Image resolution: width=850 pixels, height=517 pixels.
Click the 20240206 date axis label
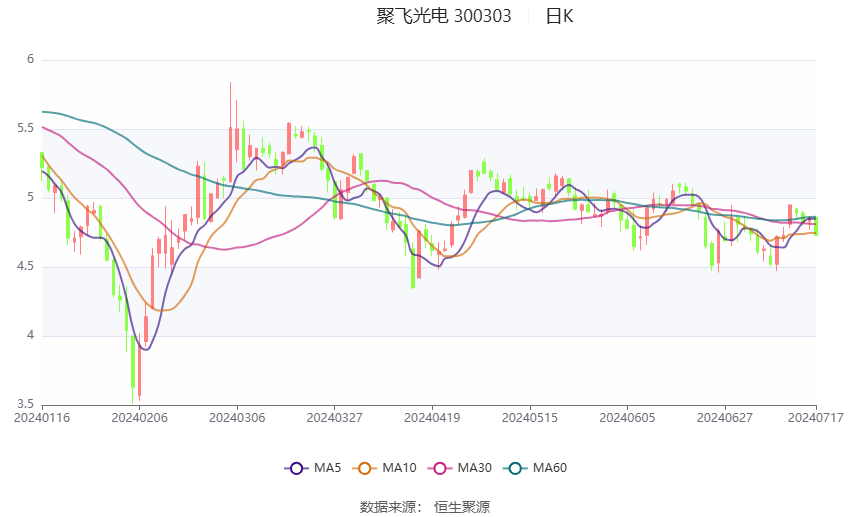(139, 418)
